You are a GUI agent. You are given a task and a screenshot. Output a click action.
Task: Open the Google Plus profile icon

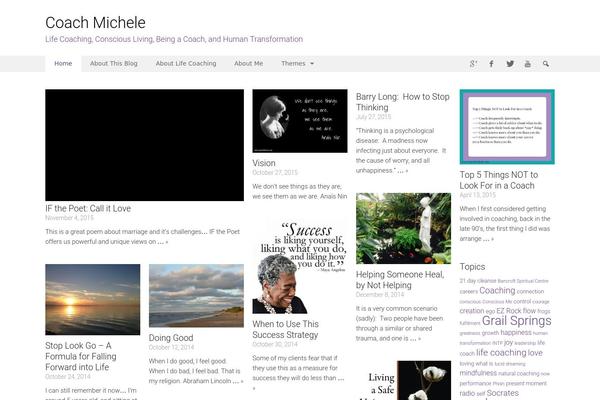pyautogui.click(x=473, y=64)
